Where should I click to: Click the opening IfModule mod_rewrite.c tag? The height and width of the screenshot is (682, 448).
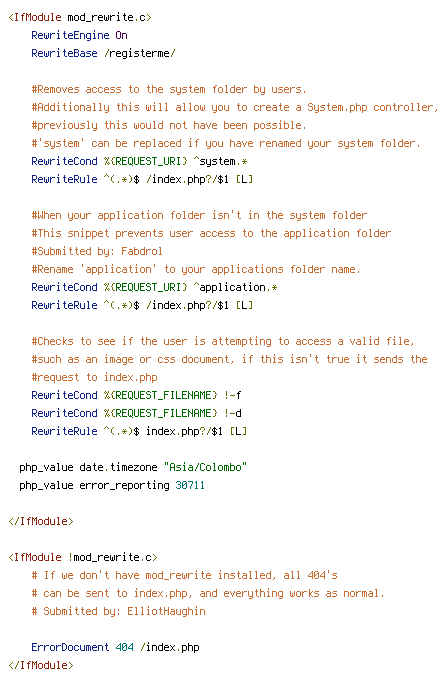(80, 17)
